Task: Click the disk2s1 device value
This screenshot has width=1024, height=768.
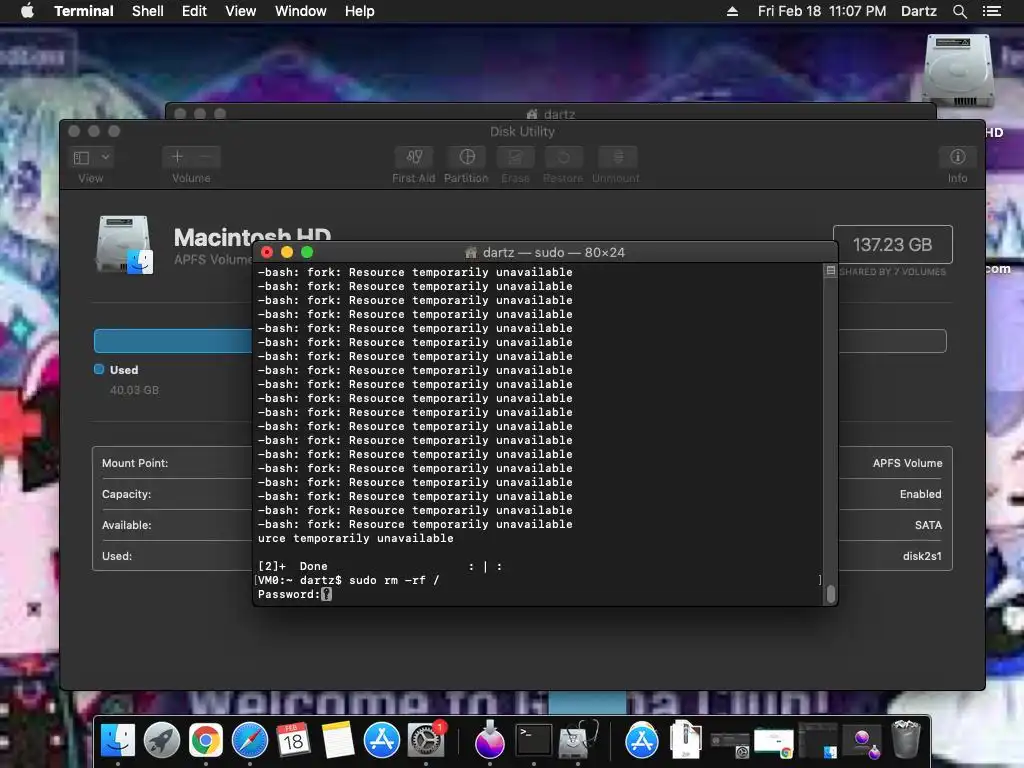Action: 921,556
